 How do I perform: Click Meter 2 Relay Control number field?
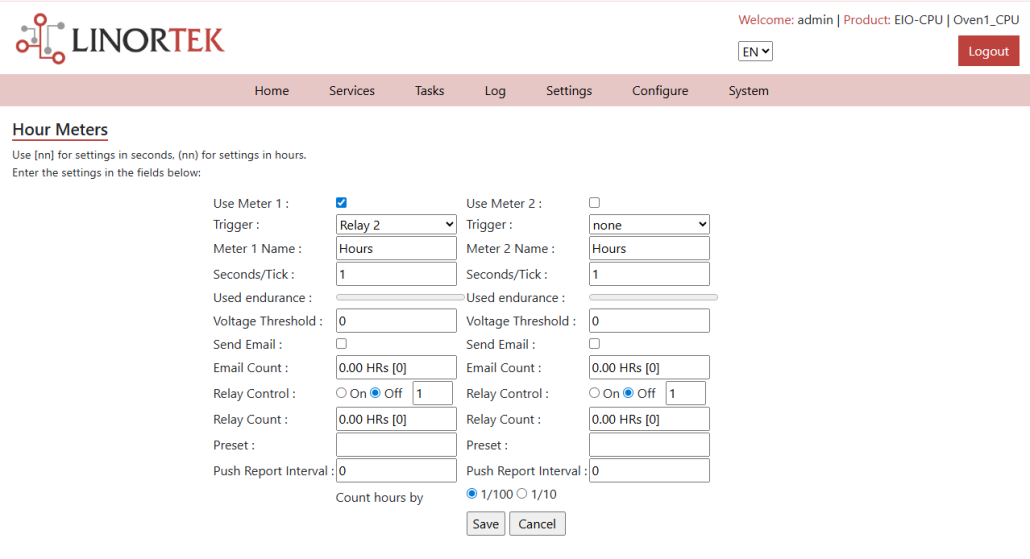(x=686, y=393)
